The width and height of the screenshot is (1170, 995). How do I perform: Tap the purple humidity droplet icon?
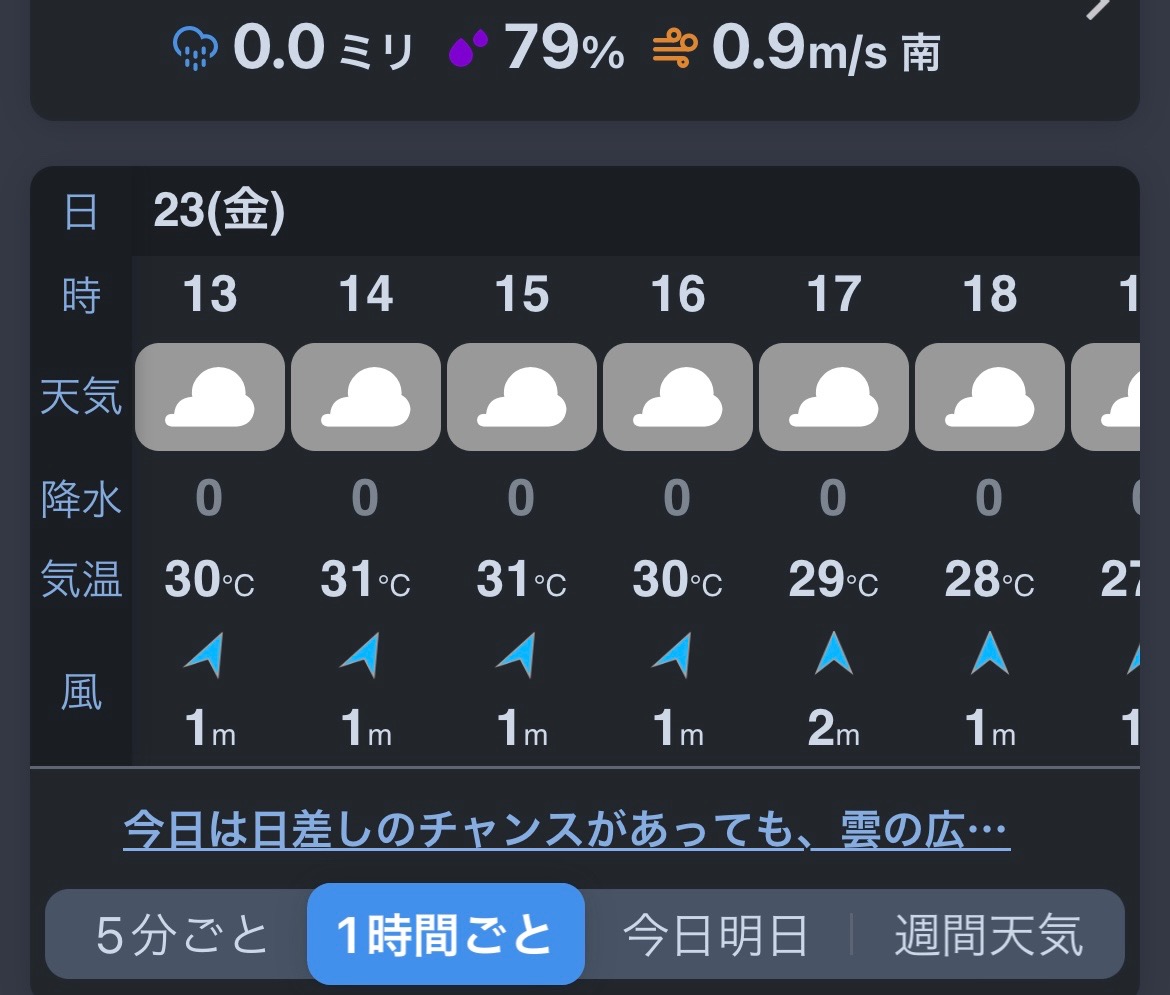468,48
